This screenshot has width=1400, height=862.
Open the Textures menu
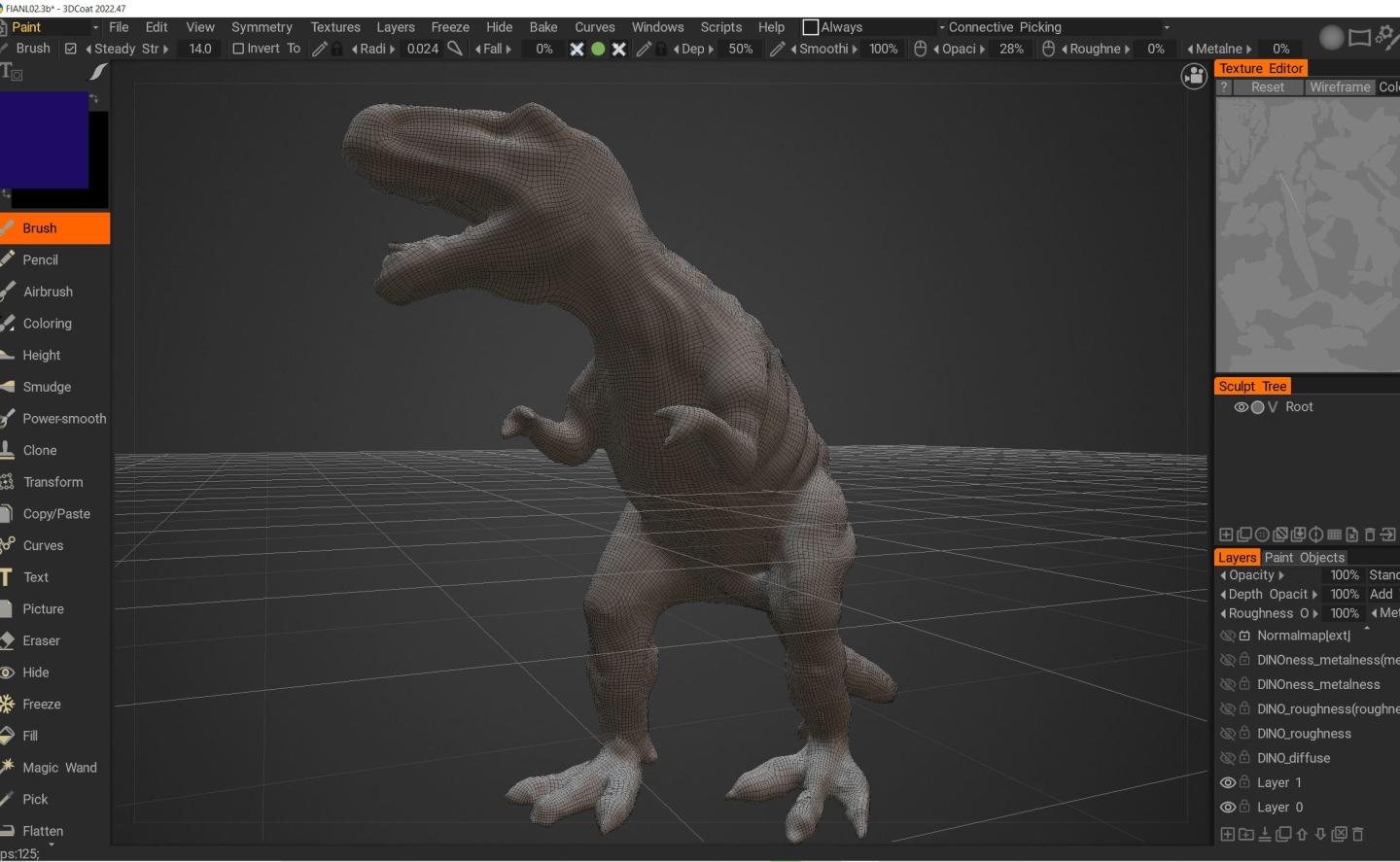pos(335,27)
